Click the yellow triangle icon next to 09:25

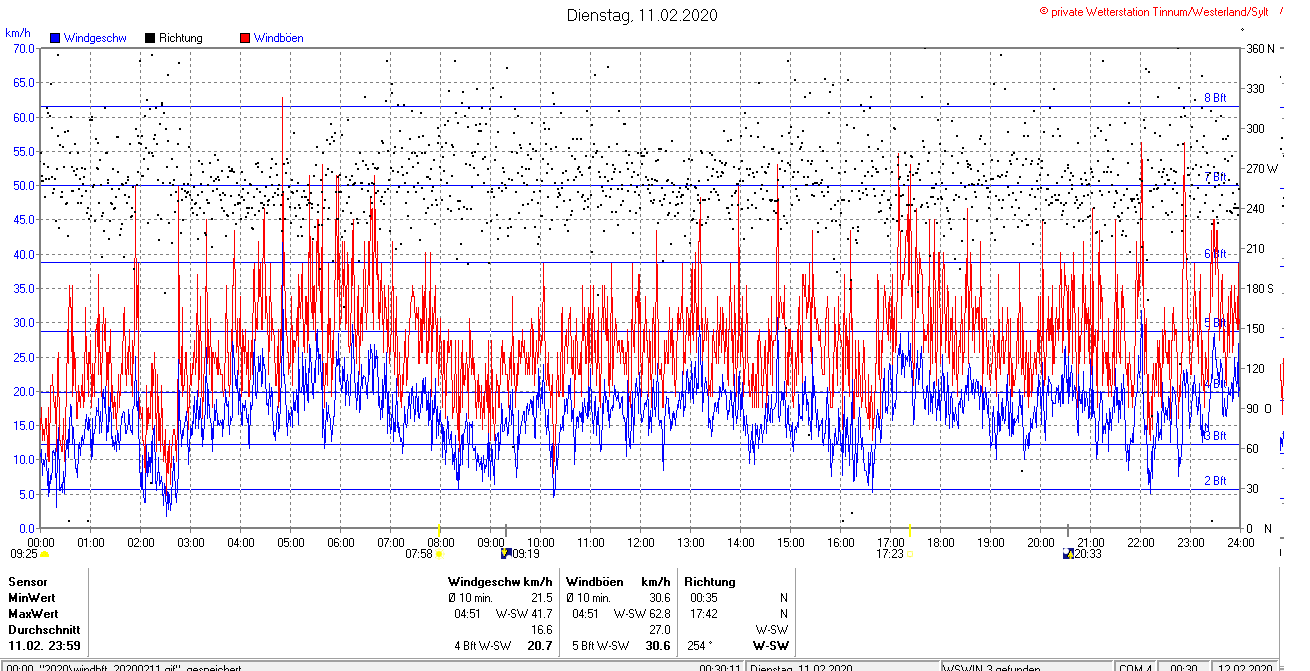click(44, 553)
